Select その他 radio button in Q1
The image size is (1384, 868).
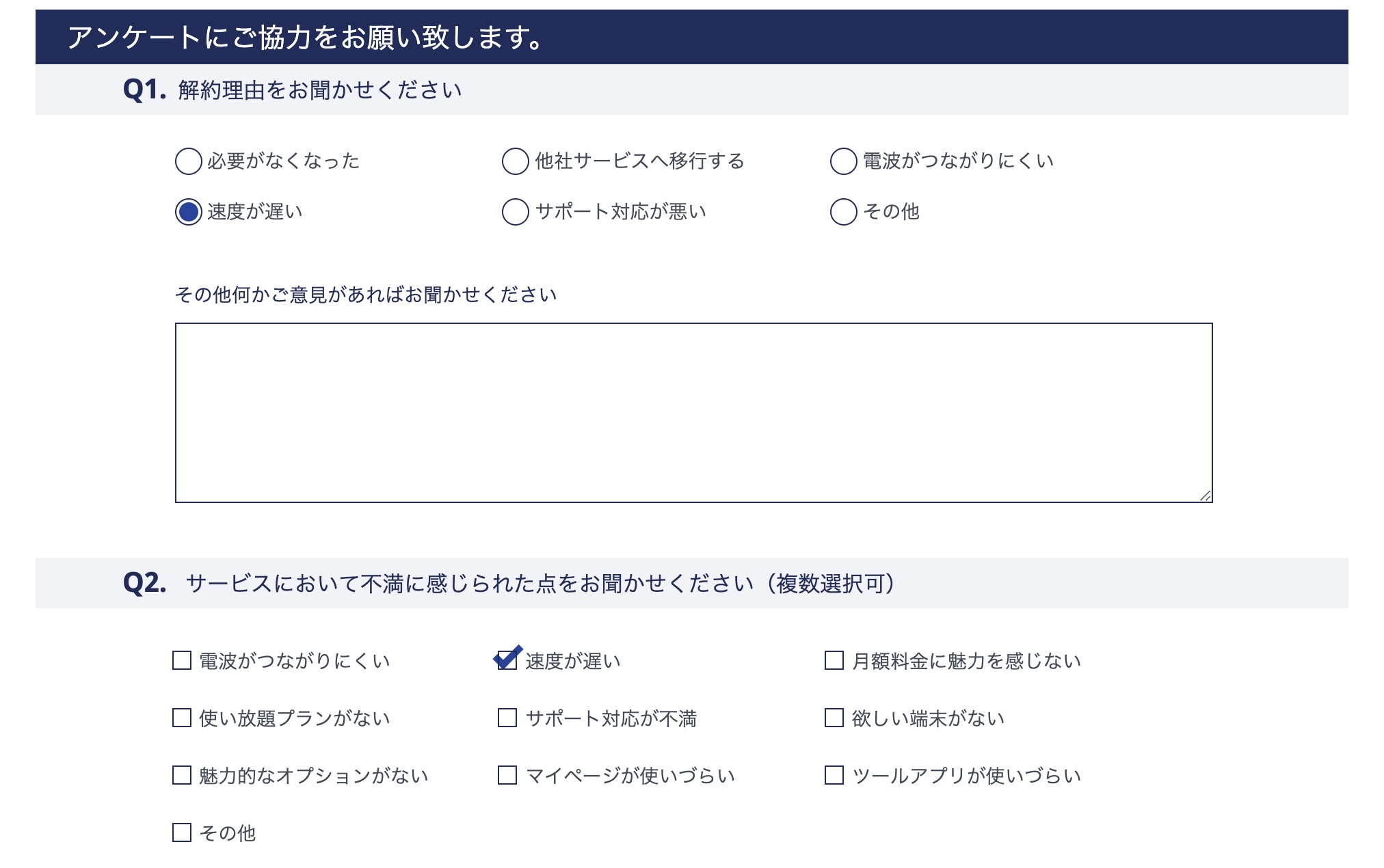843,212
